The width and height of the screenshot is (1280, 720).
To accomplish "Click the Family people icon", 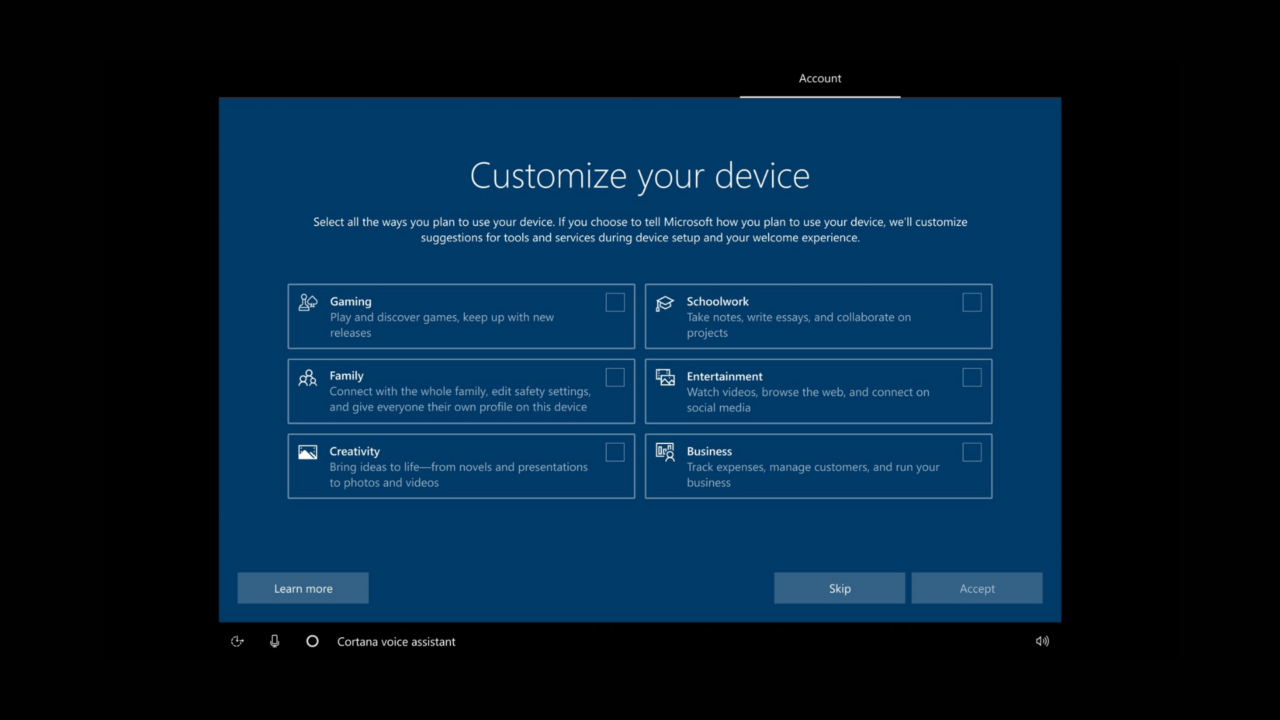I will tap(308, 377).
